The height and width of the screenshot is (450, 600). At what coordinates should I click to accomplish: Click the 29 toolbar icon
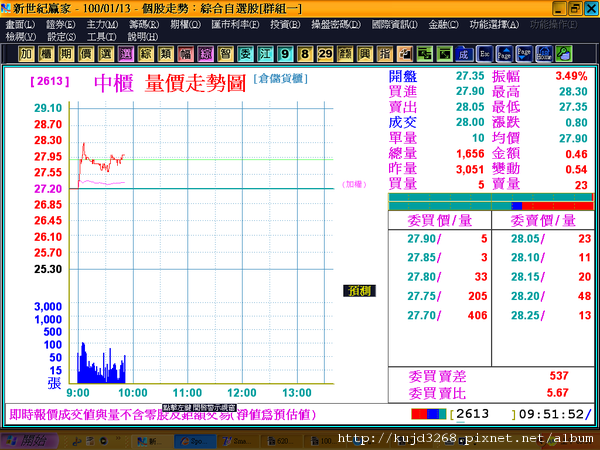(x=325, y=54)
